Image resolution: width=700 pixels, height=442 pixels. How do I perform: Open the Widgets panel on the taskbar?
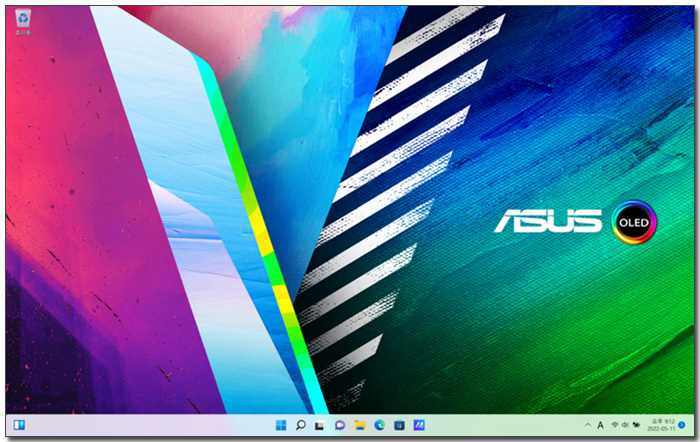tap(19, 425)
